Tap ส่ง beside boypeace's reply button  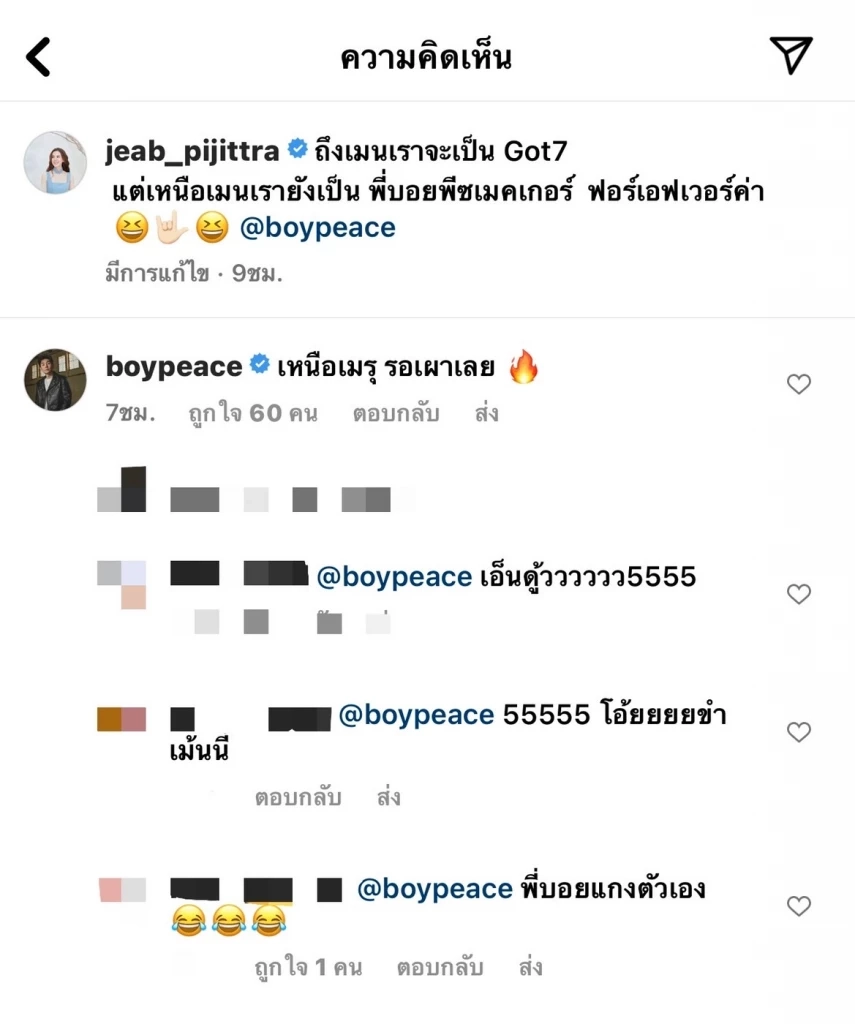click(486, 413)
